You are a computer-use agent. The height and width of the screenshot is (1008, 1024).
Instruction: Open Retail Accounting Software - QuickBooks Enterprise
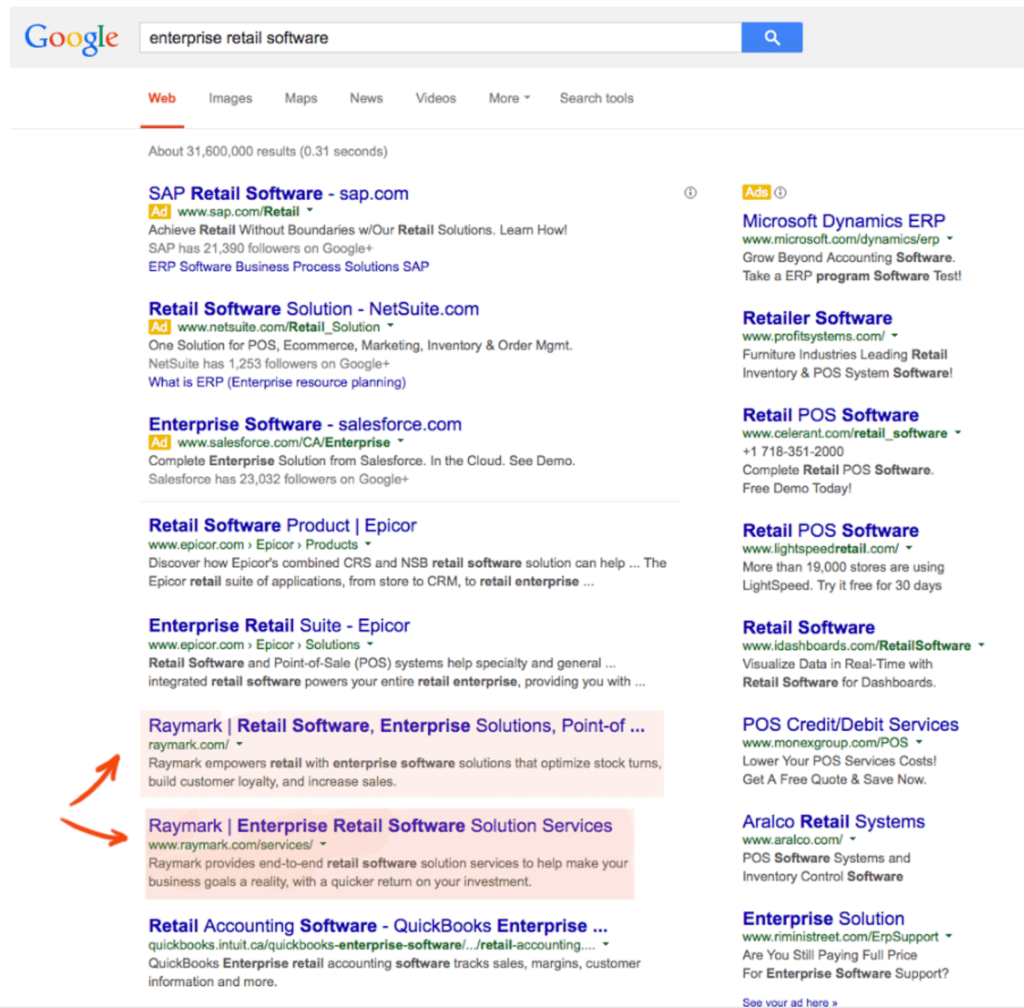click(378, 926)
